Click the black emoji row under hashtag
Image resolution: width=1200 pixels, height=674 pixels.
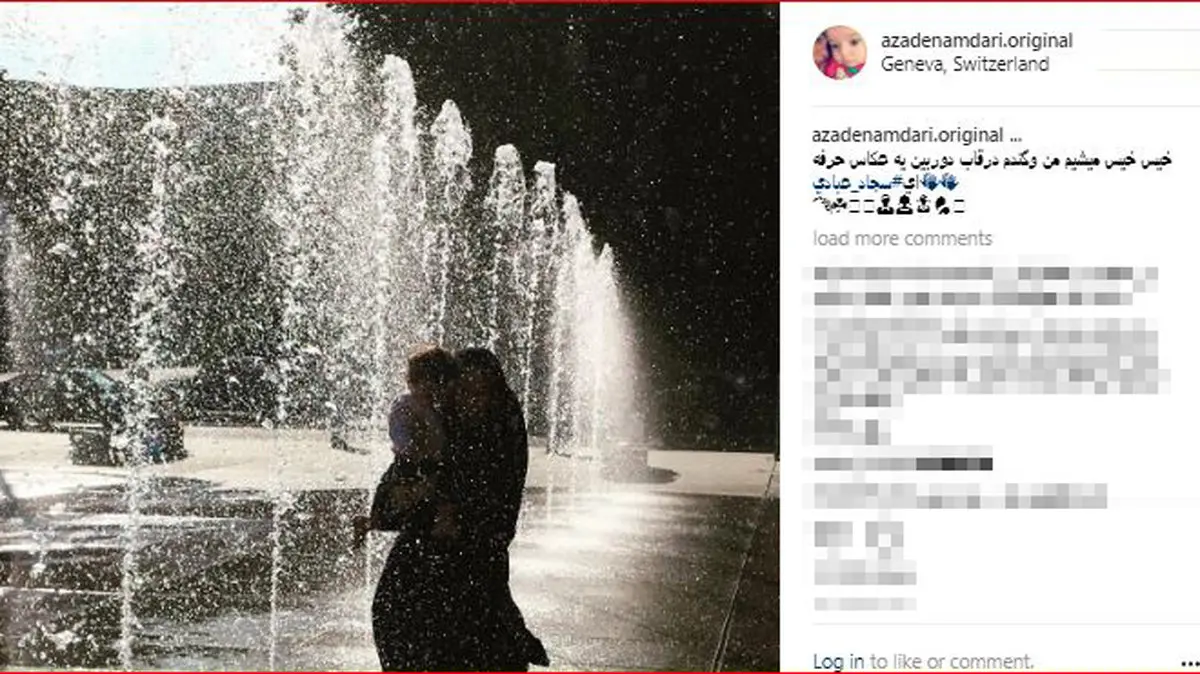tap(889, 207)
